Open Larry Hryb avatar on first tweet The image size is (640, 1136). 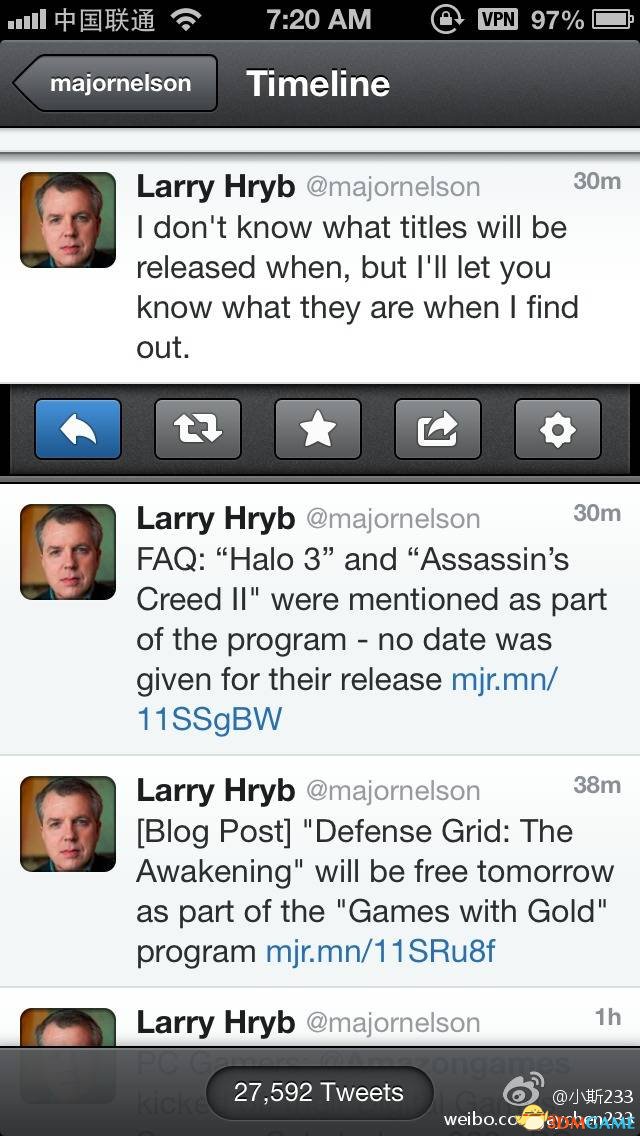[68, 220]
